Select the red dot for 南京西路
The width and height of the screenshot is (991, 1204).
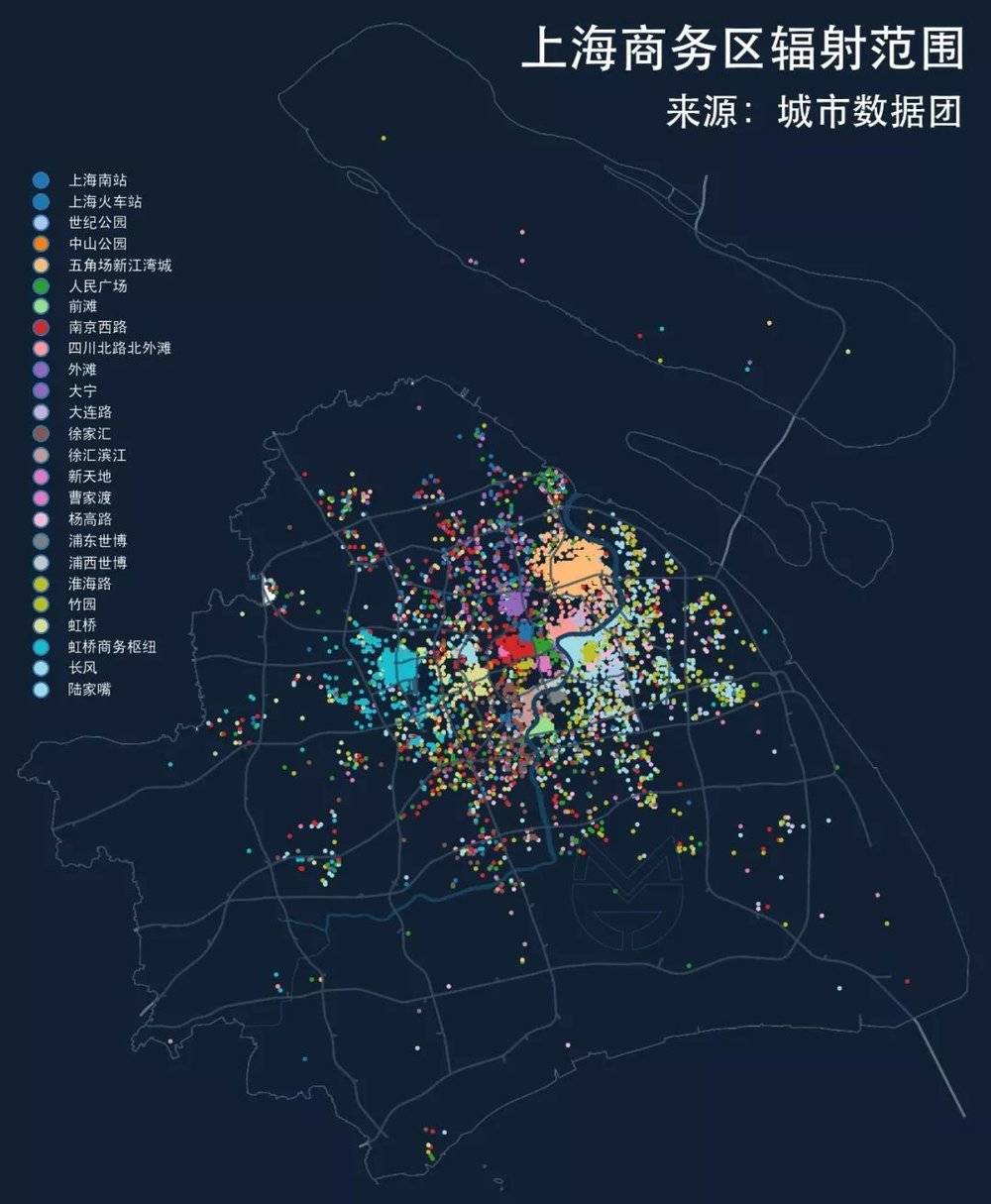[41, 328]
